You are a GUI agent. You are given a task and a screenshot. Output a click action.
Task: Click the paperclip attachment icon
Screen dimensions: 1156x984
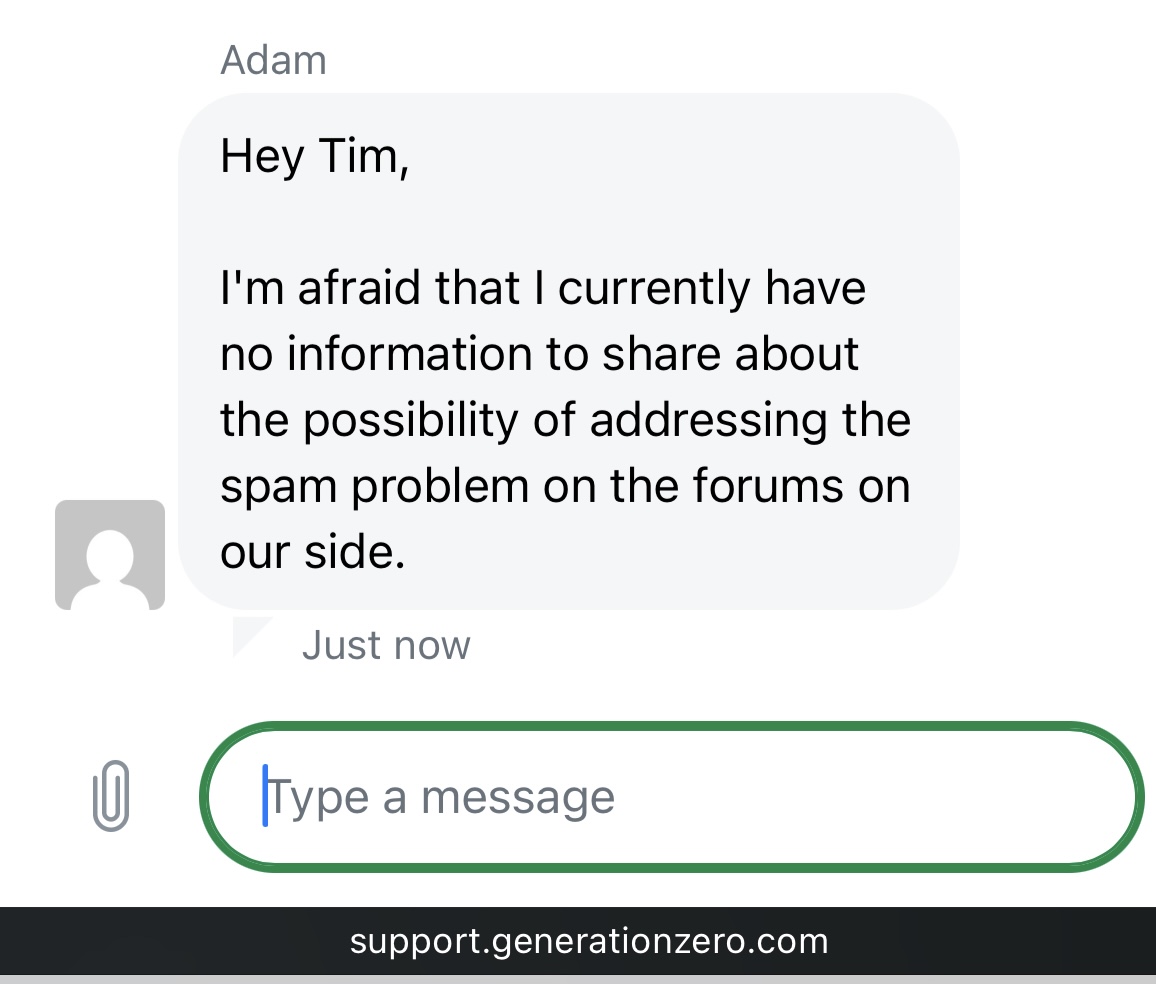[111, 796]
